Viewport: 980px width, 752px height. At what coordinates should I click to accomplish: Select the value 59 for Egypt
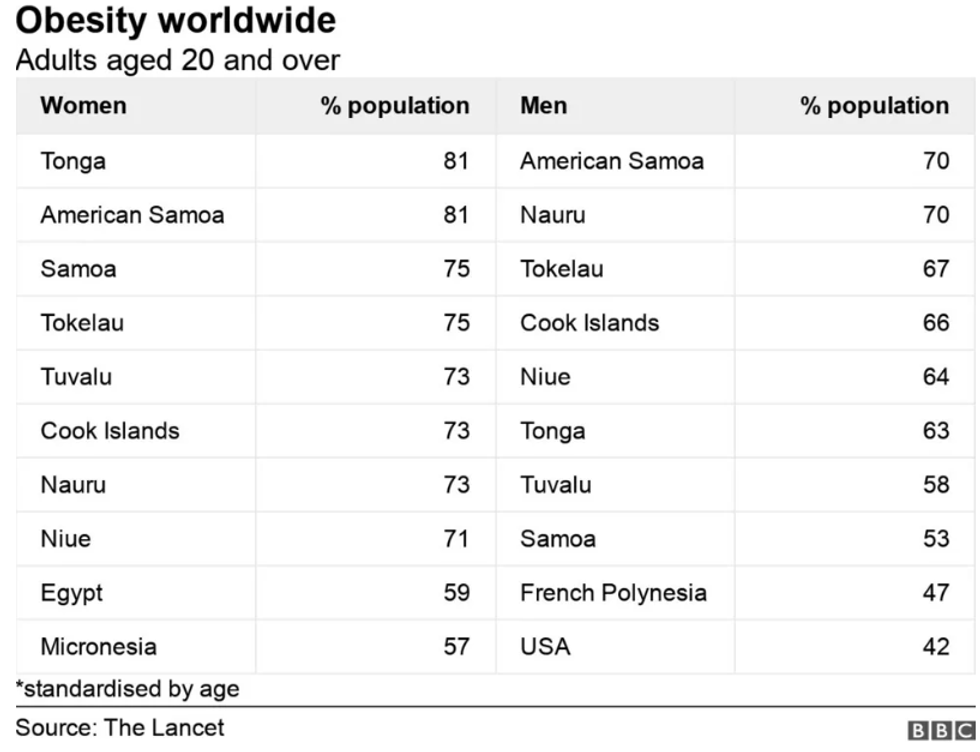(456, 593)
